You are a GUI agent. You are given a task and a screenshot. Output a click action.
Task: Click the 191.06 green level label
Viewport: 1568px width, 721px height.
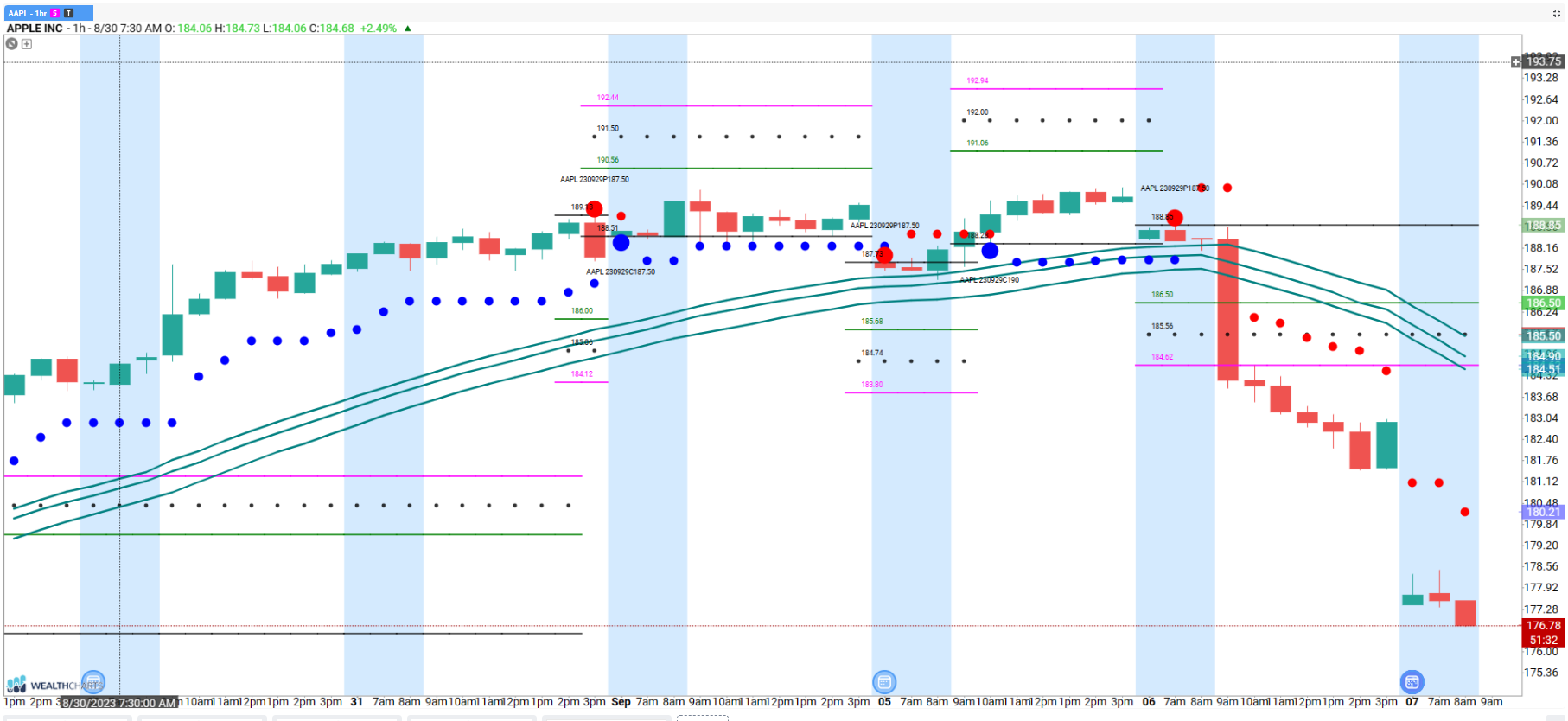point(978,144)
